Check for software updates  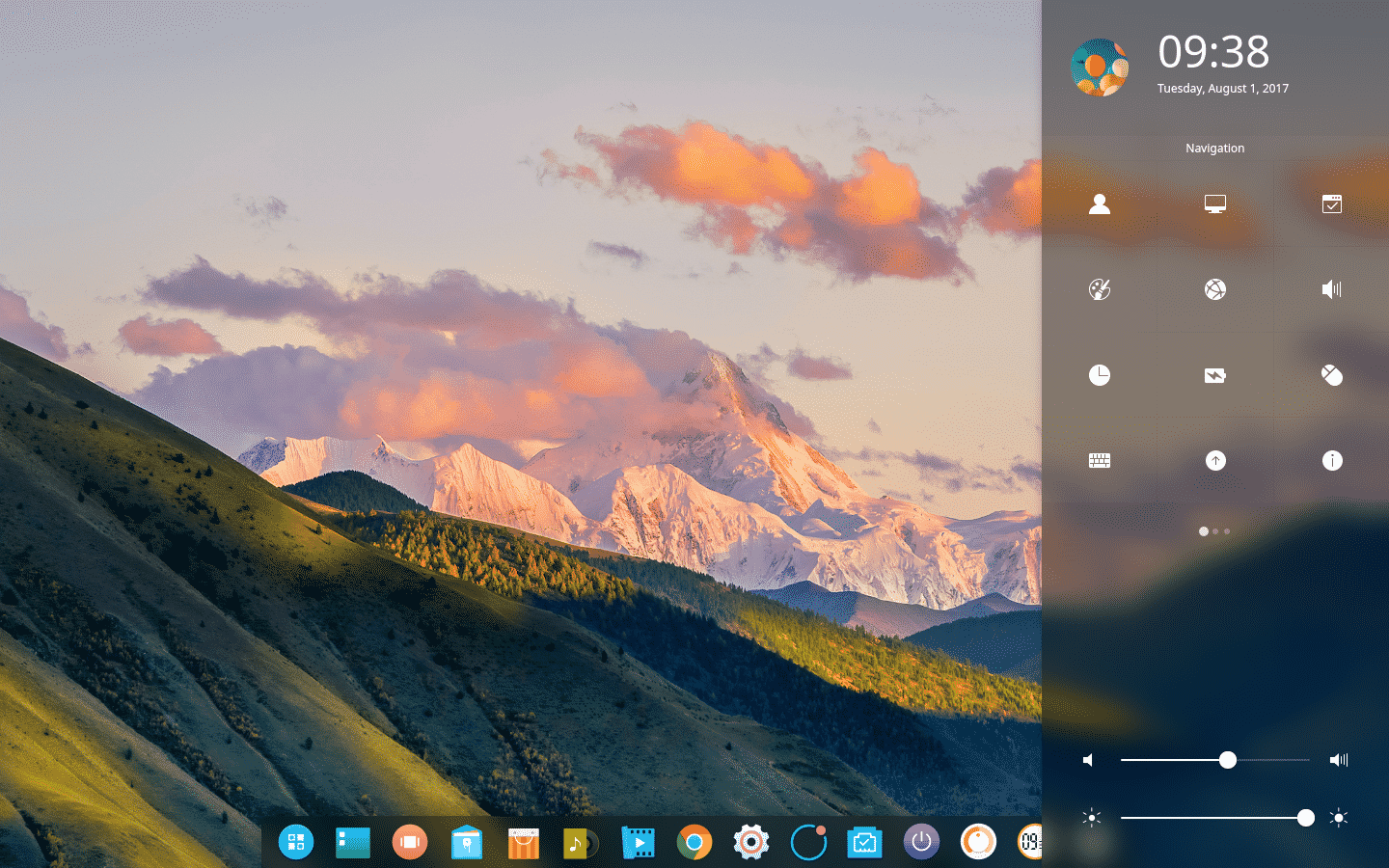1215,460
